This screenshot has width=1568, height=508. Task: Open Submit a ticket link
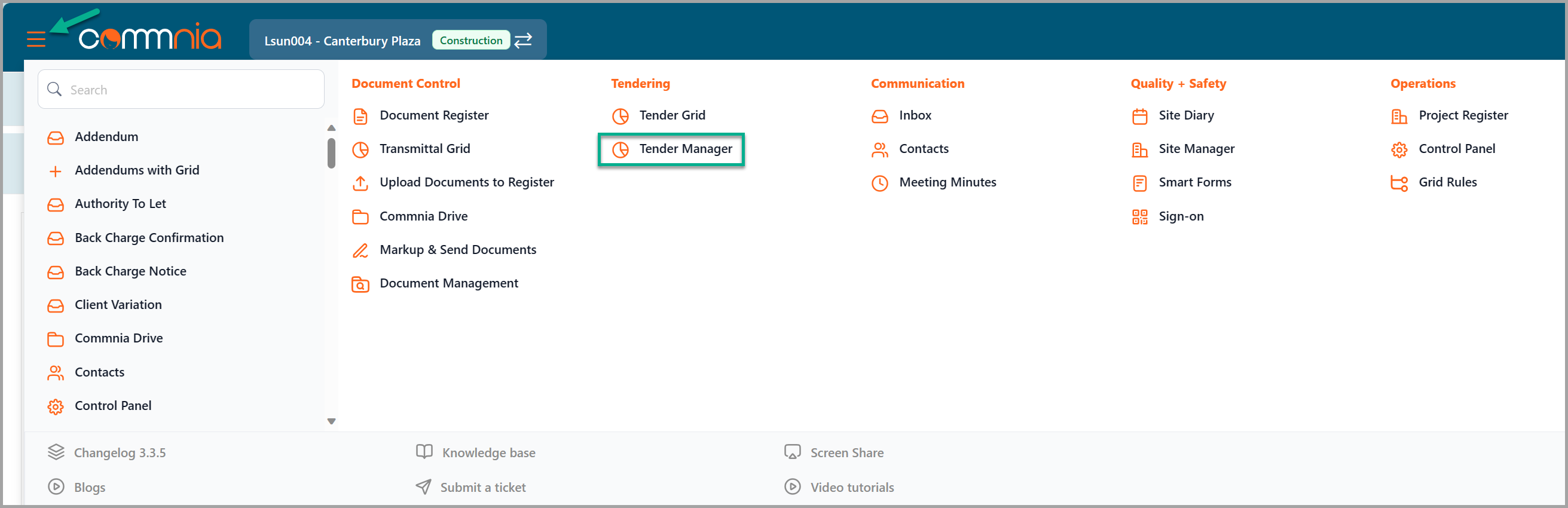tap(482, 487)
